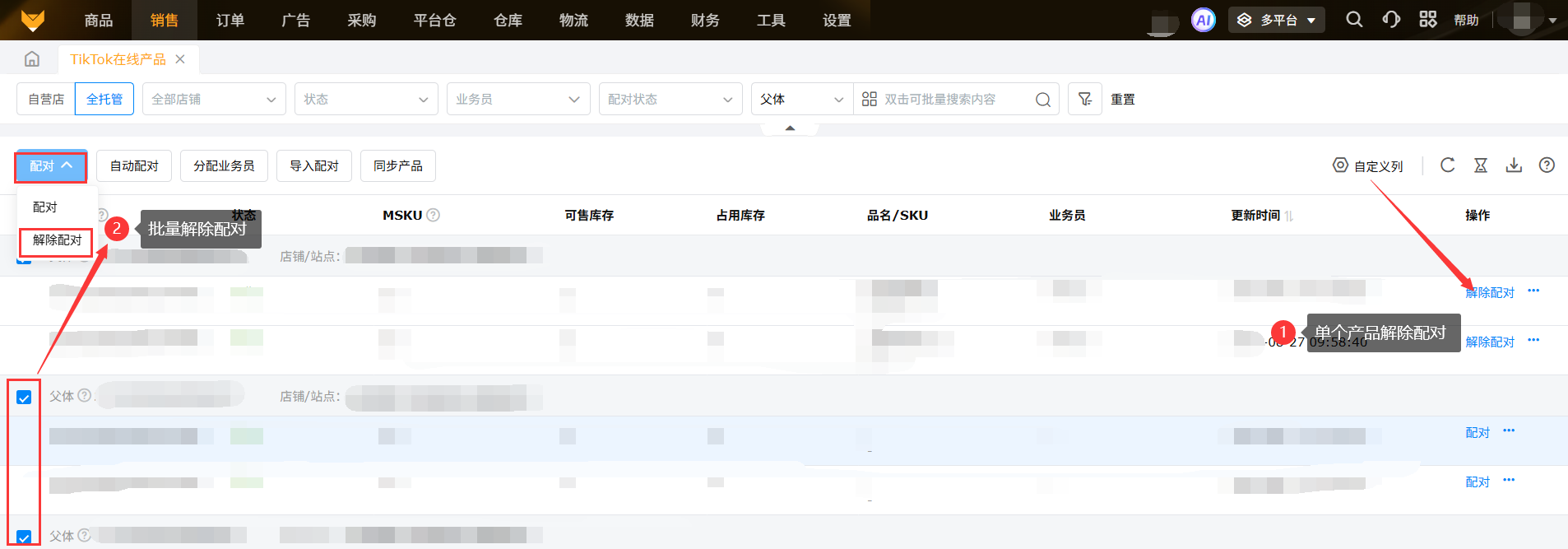Open the 全部店铺 dropdown
1568x549 pixels.
(214, 99)
